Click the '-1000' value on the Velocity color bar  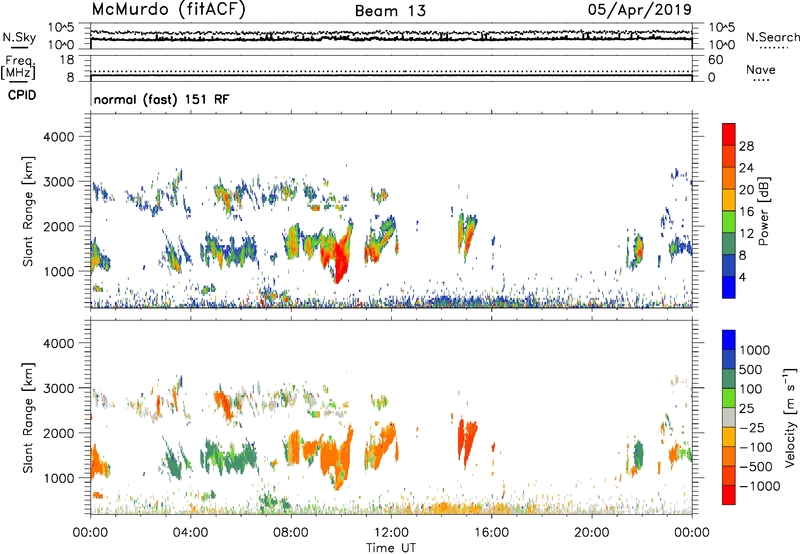759,486
